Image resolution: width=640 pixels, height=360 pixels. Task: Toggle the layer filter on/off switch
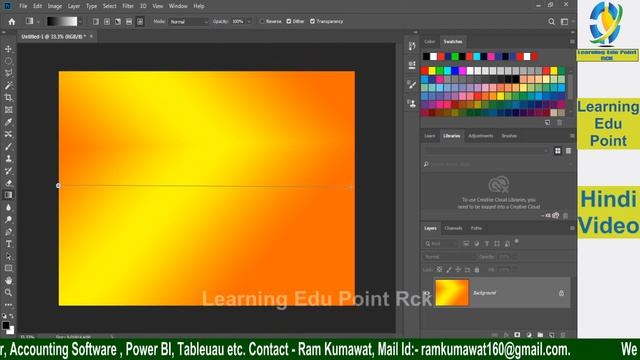click(x=517, y=242)
